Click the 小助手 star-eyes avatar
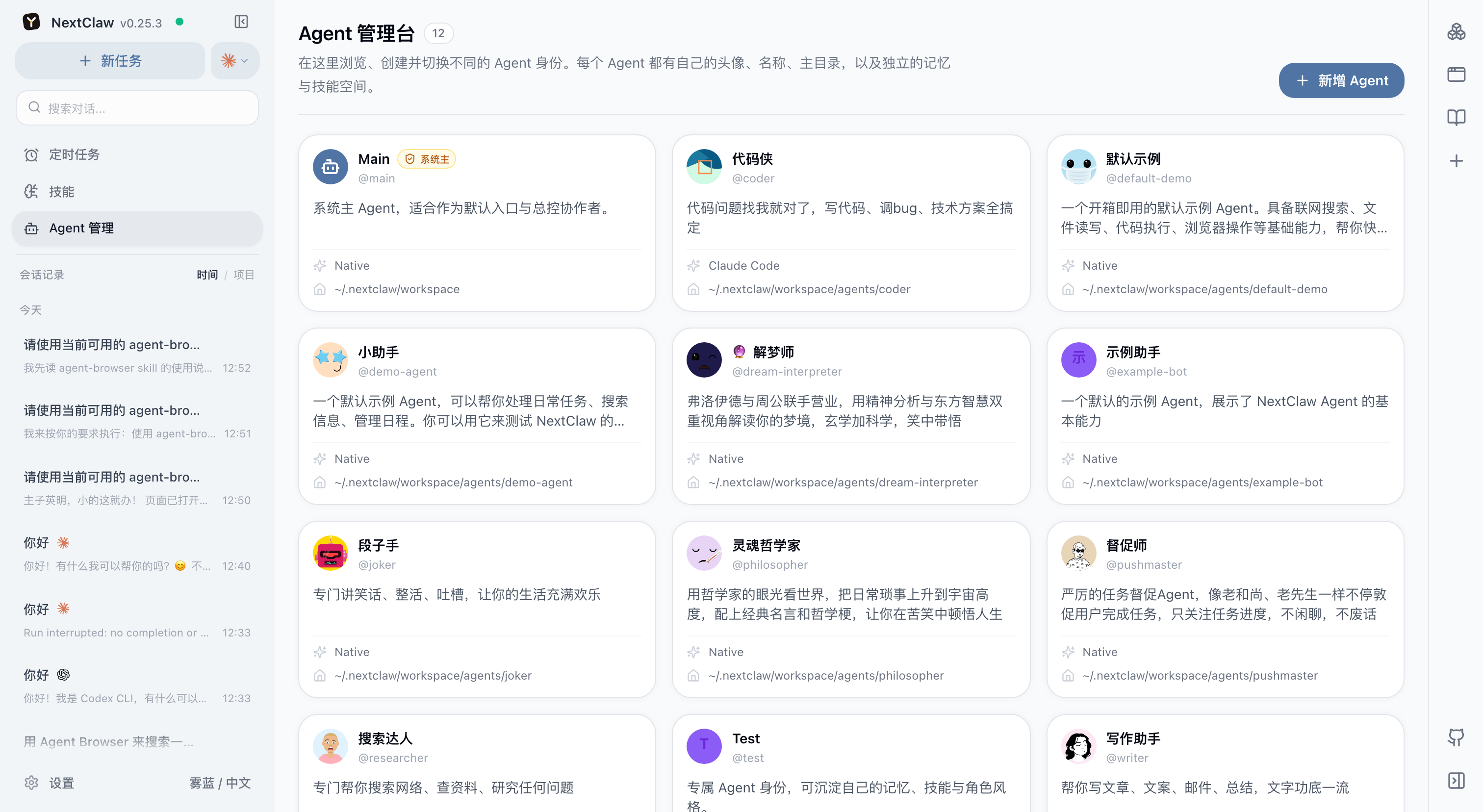The width and height of the screenshot is (1483, 812). (x=331, y=360)
